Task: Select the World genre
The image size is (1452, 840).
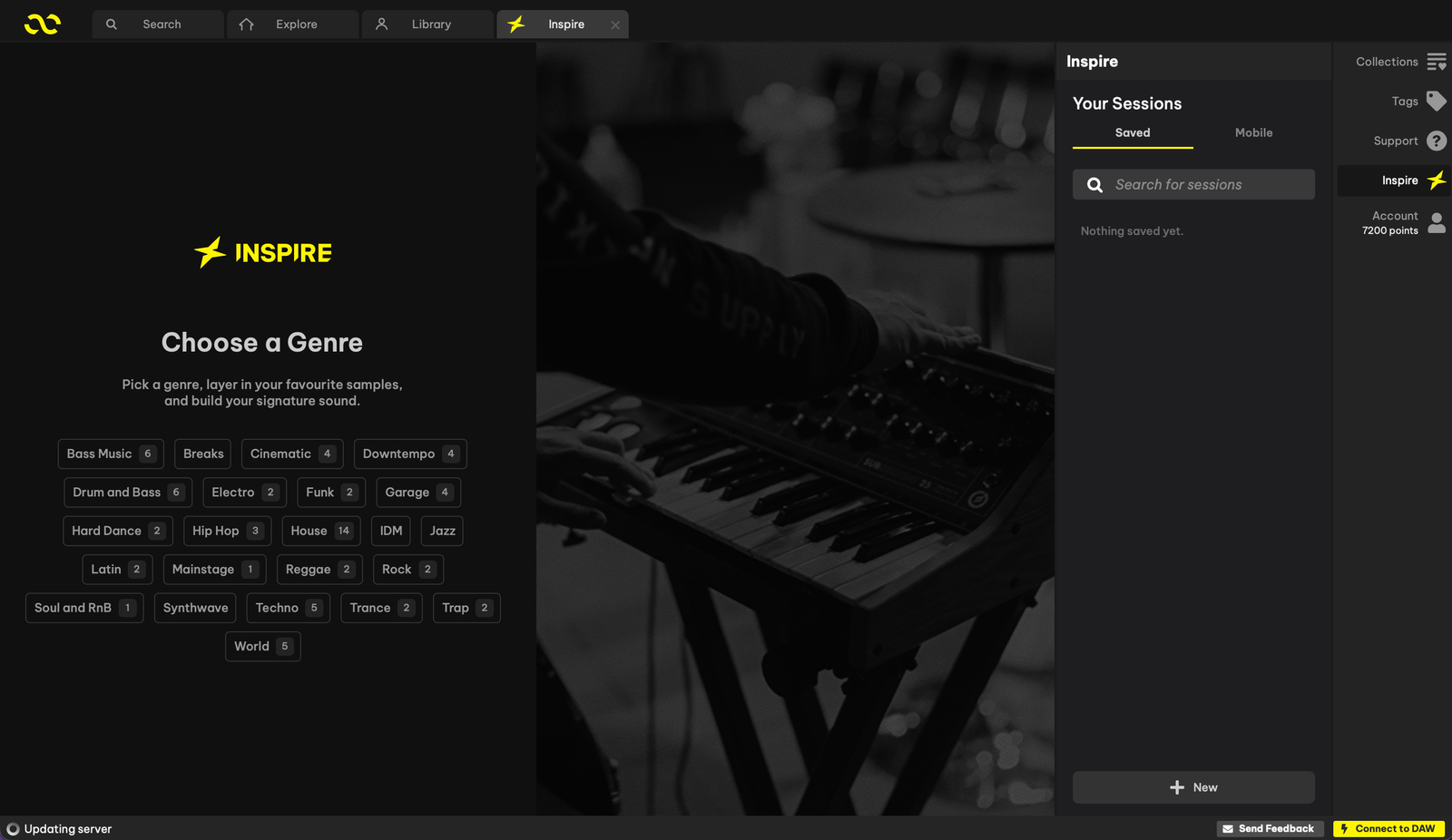Action: 263,647
